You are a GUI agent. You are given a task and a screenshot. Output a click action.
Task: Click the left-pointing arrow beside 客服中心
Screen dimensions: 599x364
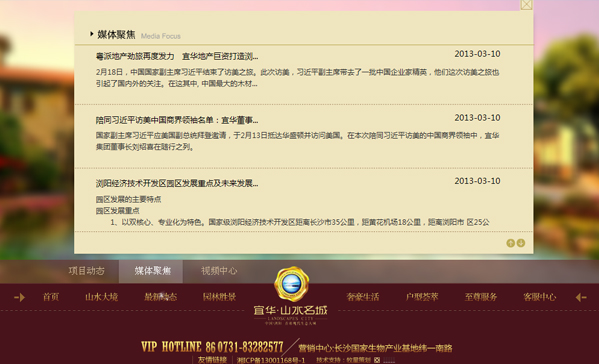click(581, 297)
